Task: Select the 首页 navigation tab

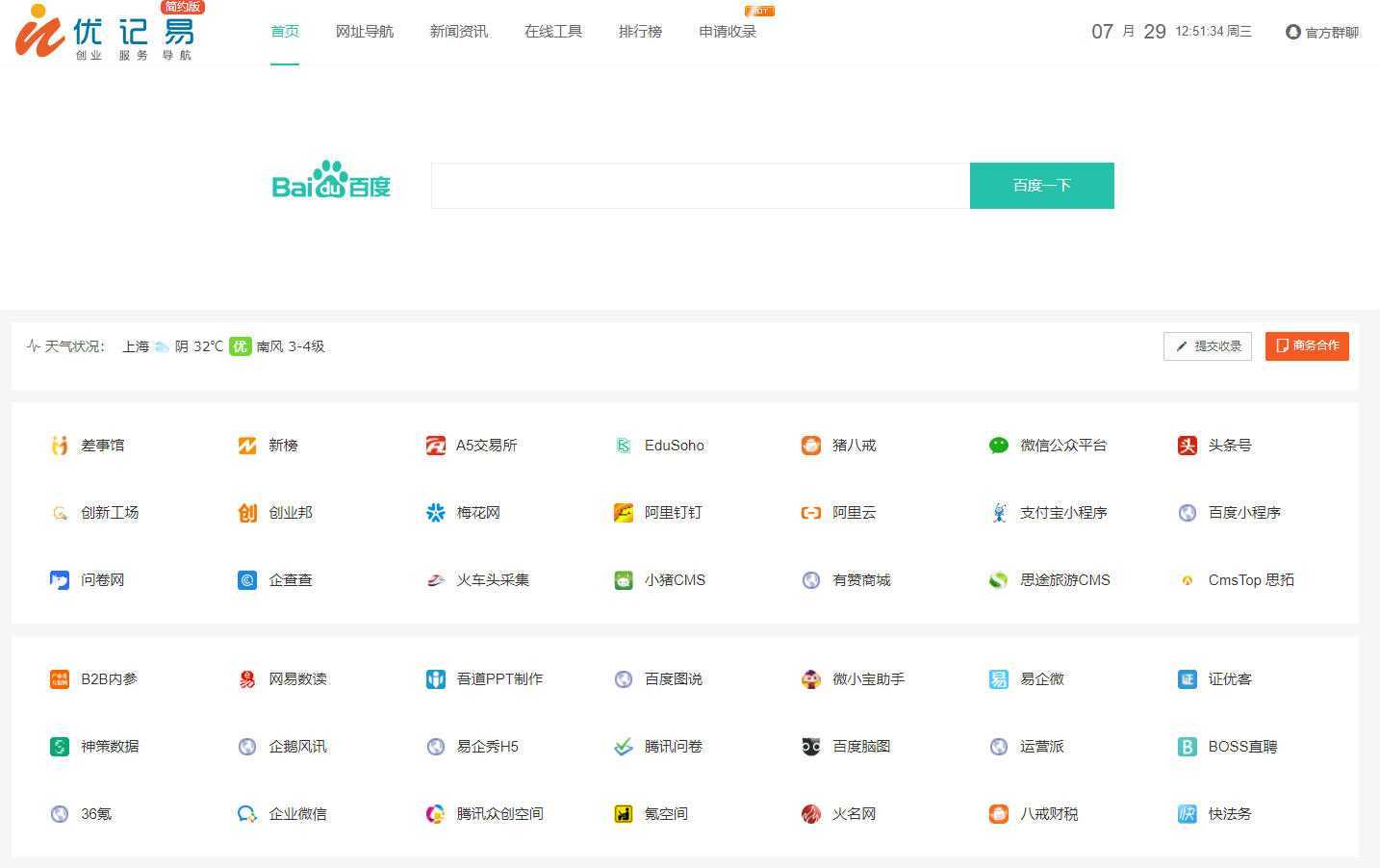Action: (285, 32)
